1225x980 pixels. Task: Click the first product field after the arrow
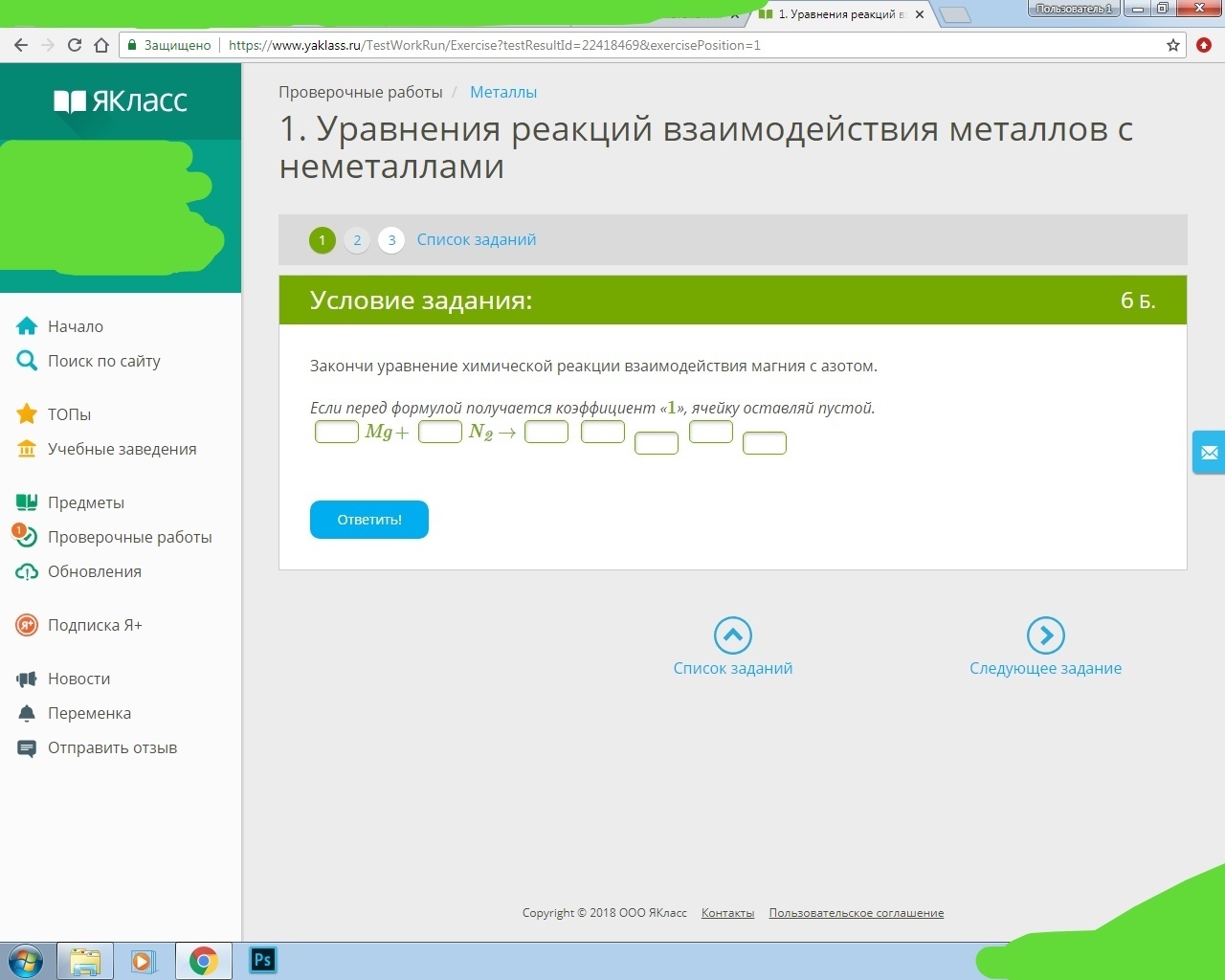[546, 432]
